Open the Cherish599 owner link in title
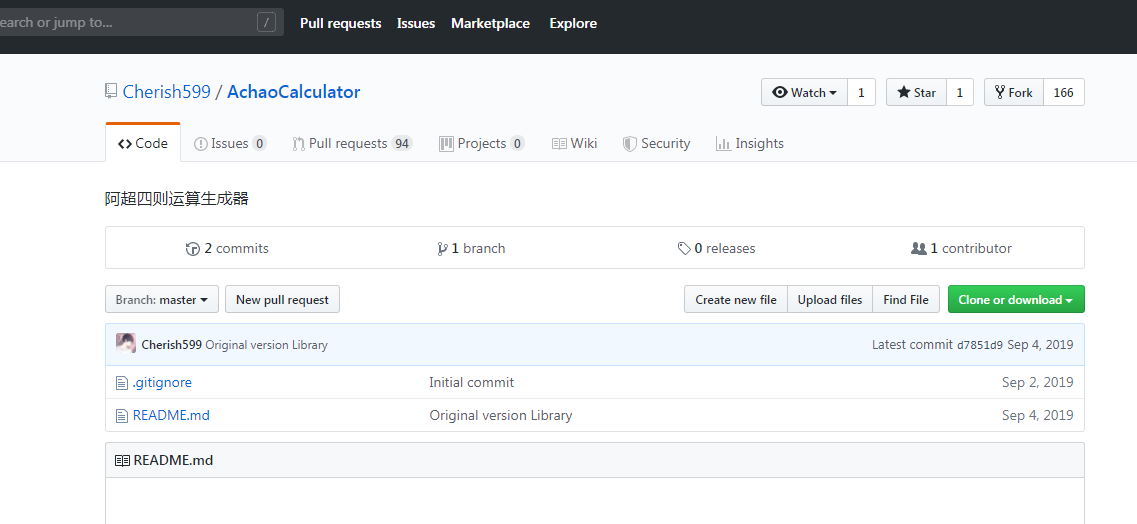 click(x=167, y=92)
